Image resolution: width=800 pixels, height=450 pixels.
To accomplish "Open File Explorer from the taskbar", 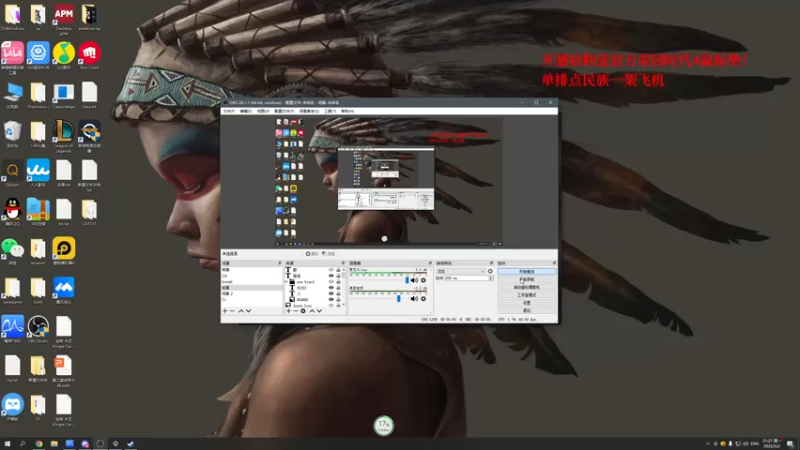I will [54, 444].
